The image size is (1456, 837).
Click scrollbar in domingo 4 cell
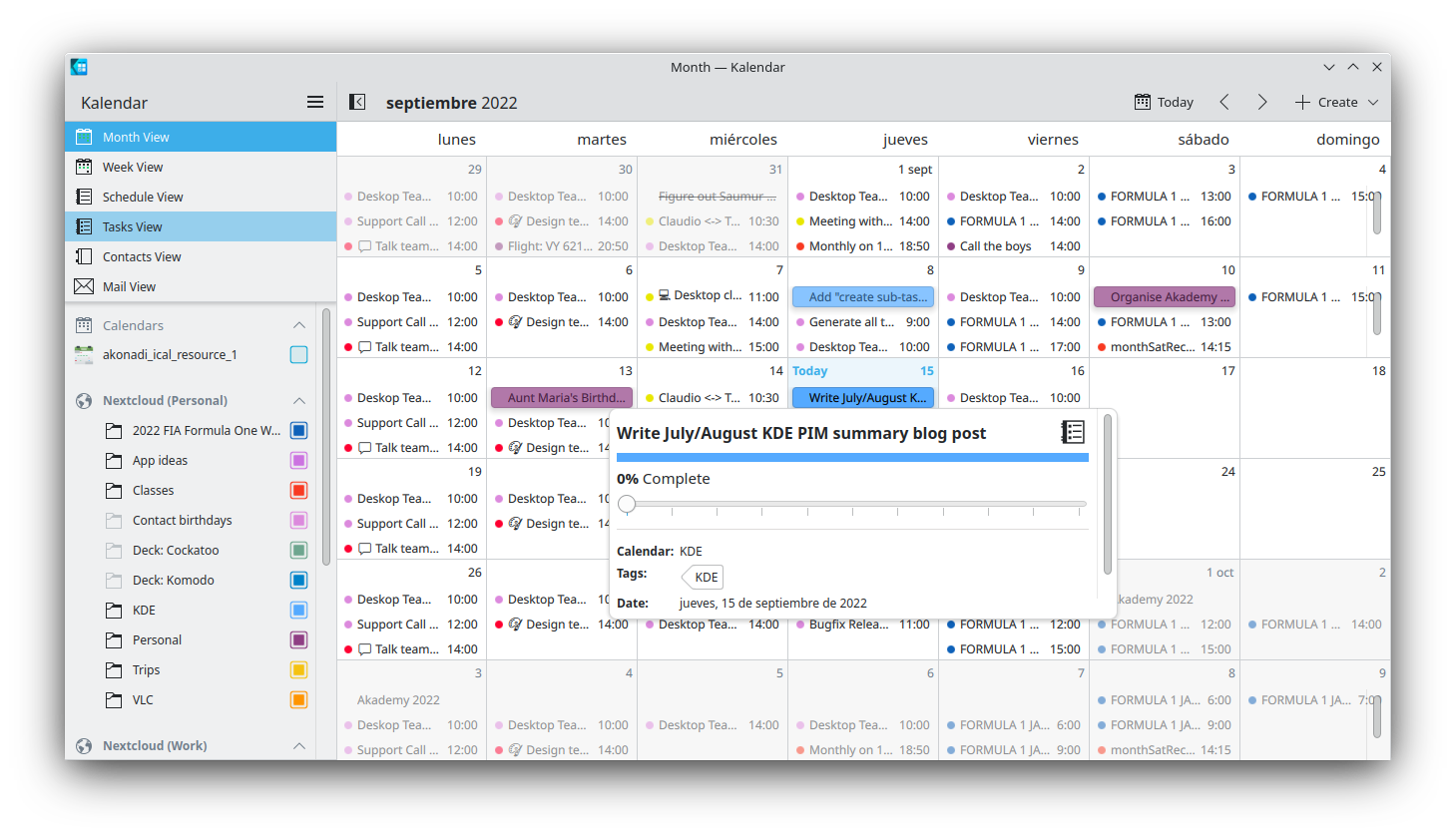coord(1377,212)
